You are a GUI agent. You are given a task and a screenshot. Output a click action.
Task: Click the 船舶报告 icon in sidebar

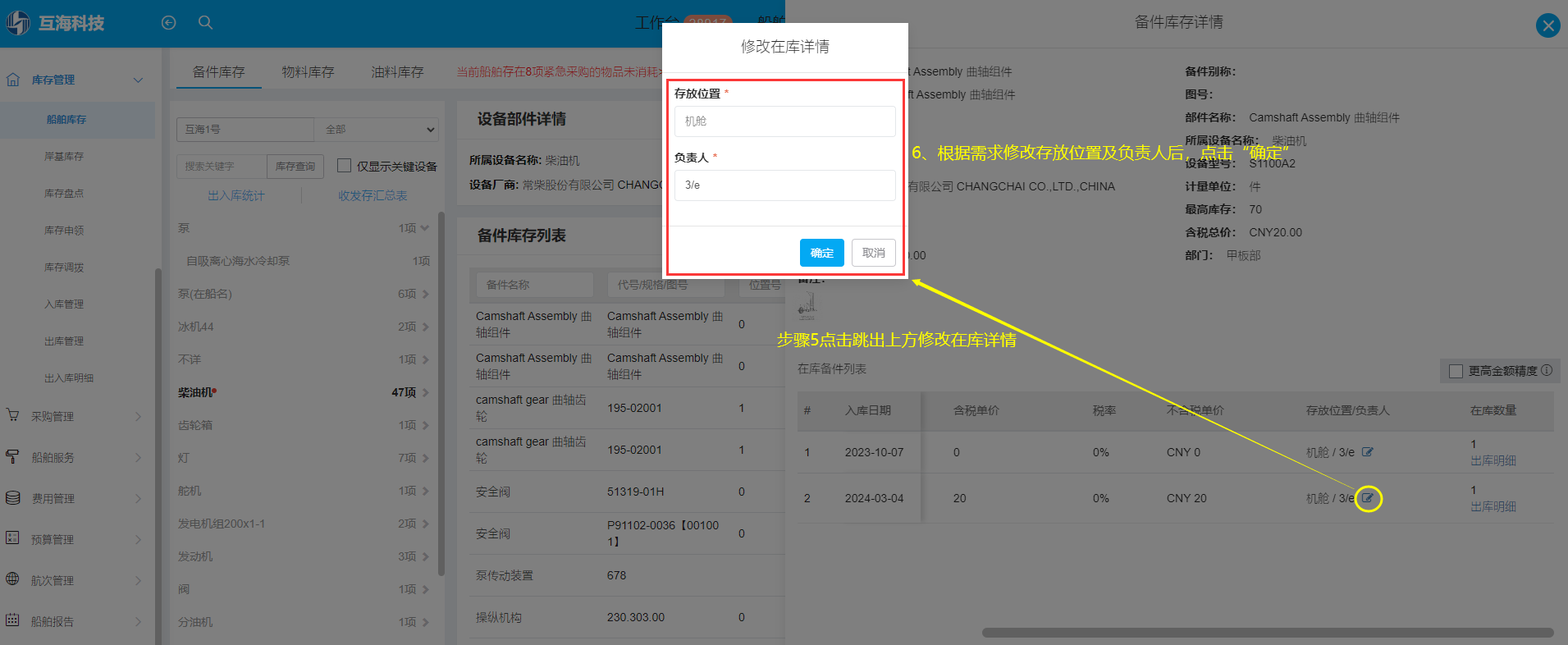tap(13, 620)
